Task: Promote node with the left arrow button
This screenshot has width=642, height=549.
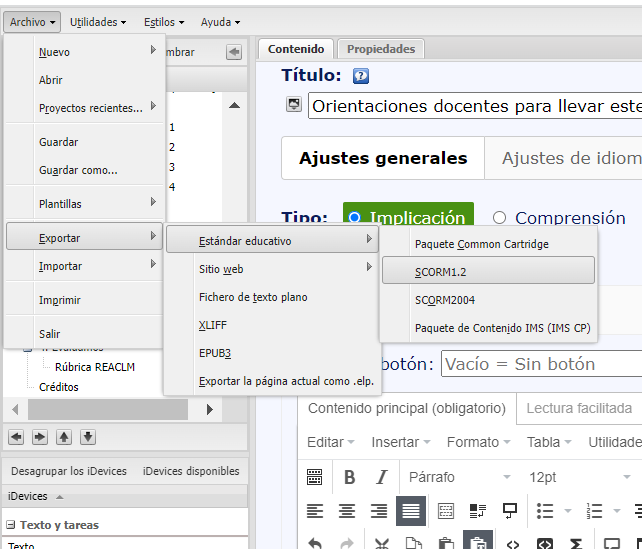Action: pos(16,437)
